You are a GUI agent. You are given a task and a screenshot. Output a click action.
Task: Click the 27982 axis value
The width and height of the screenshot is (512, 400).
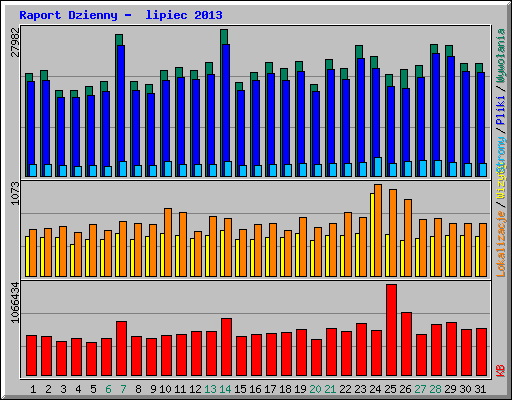coord(15,42)
